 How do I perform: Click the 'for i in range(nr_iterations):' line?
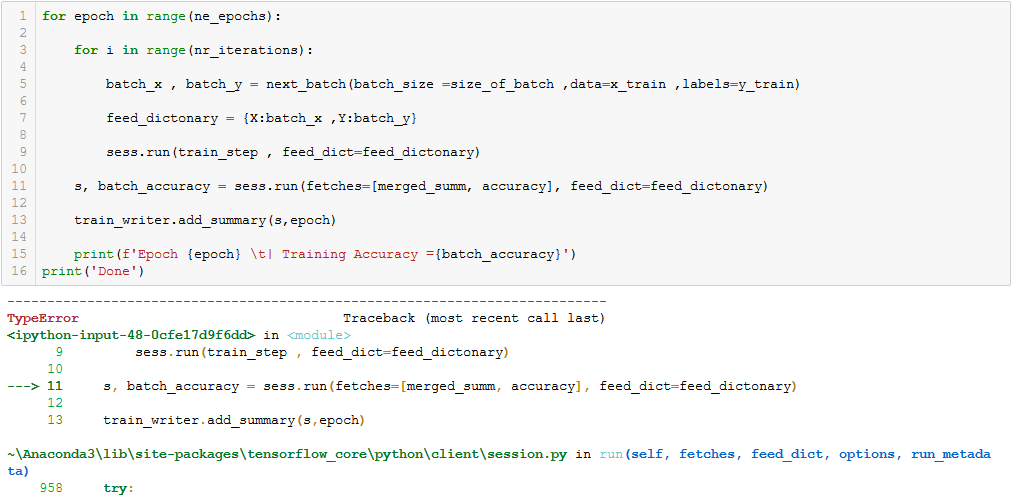click(194, 50)
